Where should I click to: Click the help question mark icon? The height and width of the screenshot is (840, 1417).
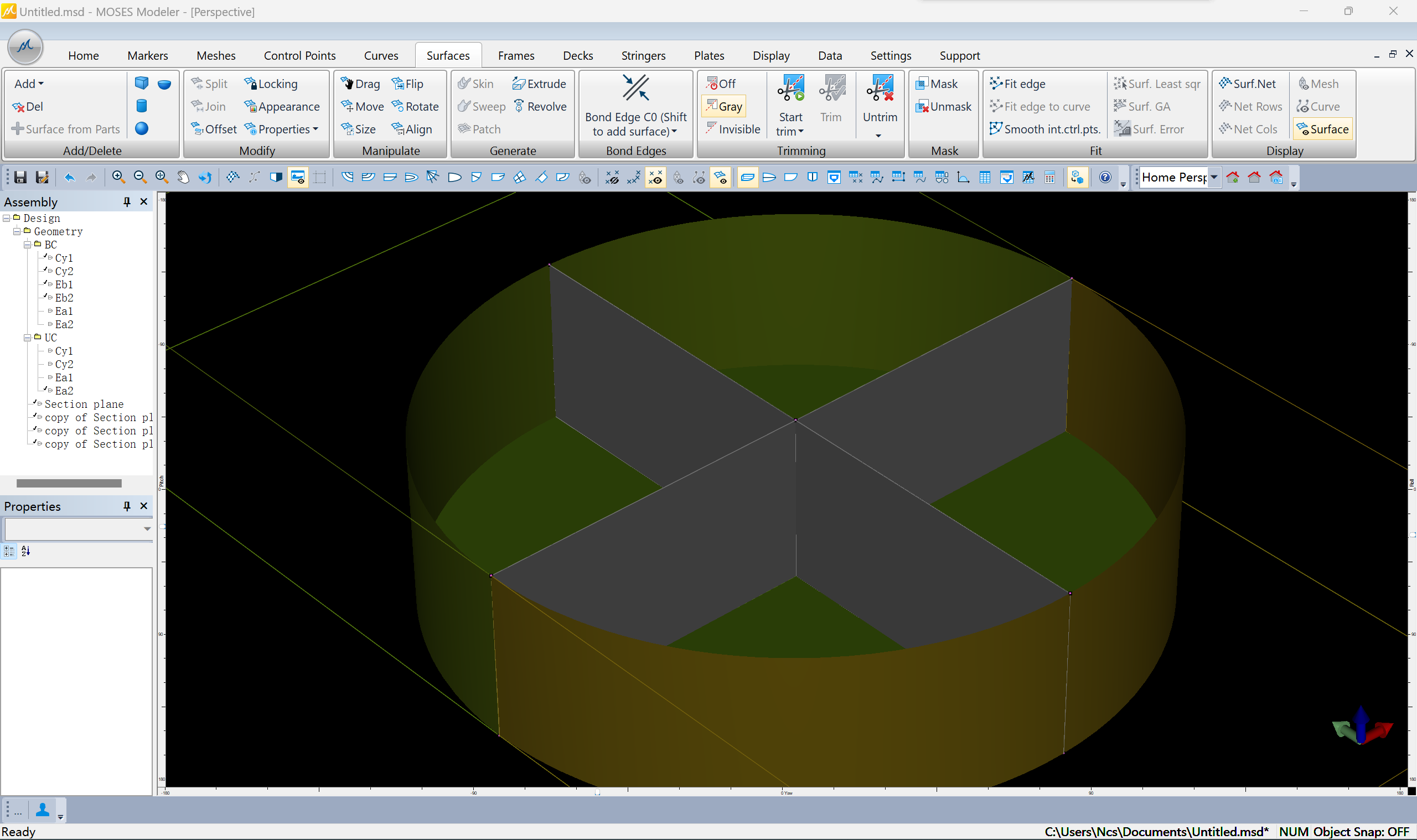[1104, 178]
